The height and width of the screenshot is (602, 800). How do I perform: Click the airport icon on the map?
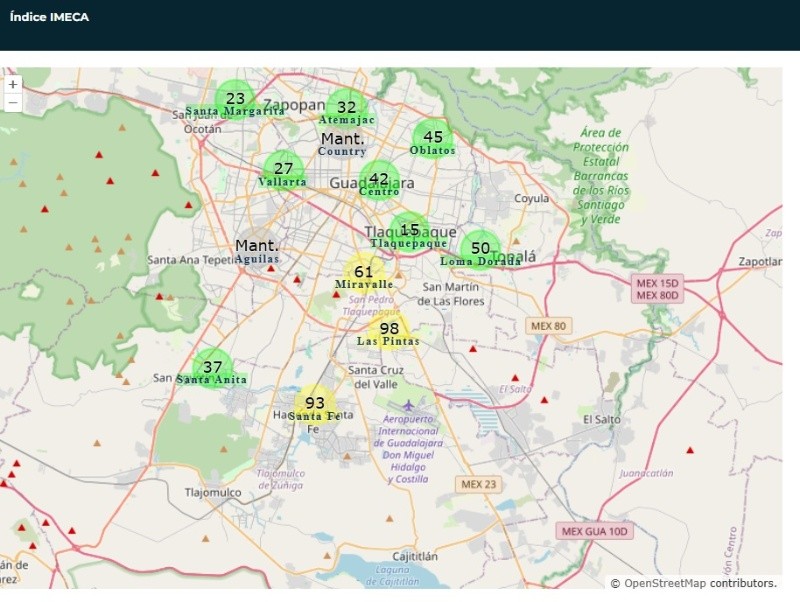point(407,404)
